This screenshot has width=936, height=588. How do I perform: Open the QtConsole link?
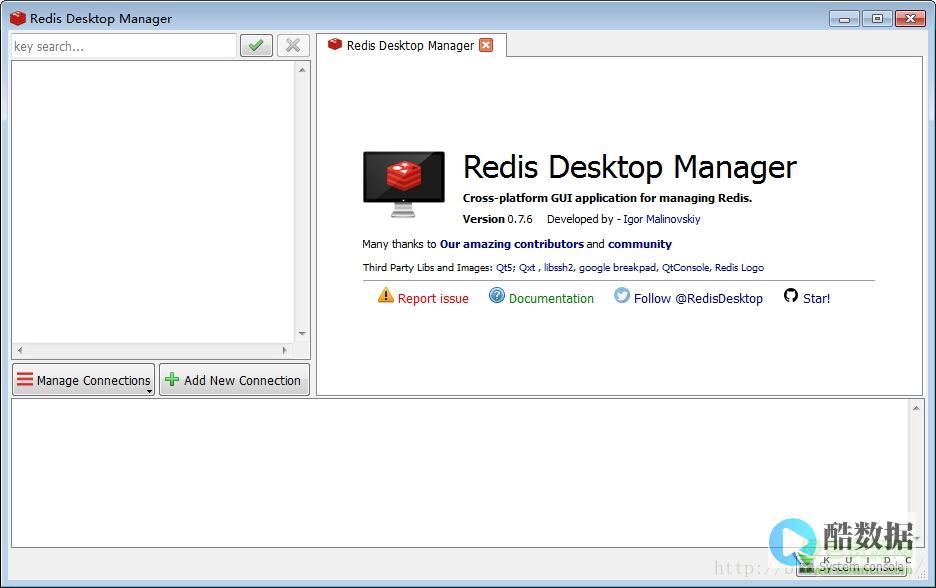(685, 268)
